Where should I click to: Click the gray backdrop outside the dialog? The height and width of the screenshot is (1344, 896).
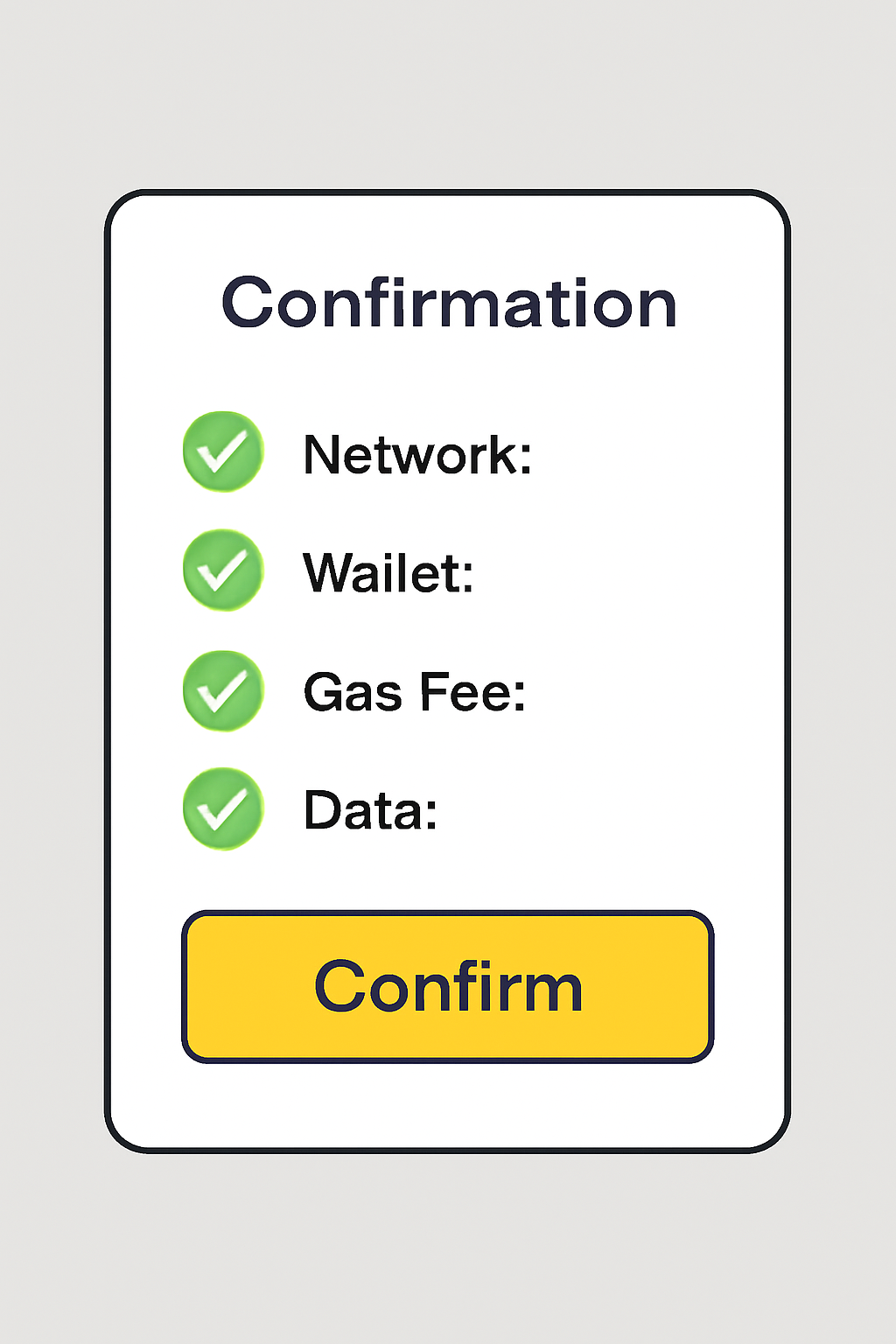click(448, 1251)
